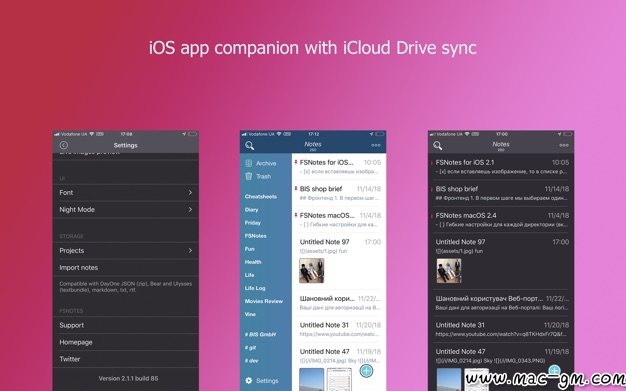Expand the Font settings chevron
Viewport: 626px width, 391px height.
click(190, 193)
